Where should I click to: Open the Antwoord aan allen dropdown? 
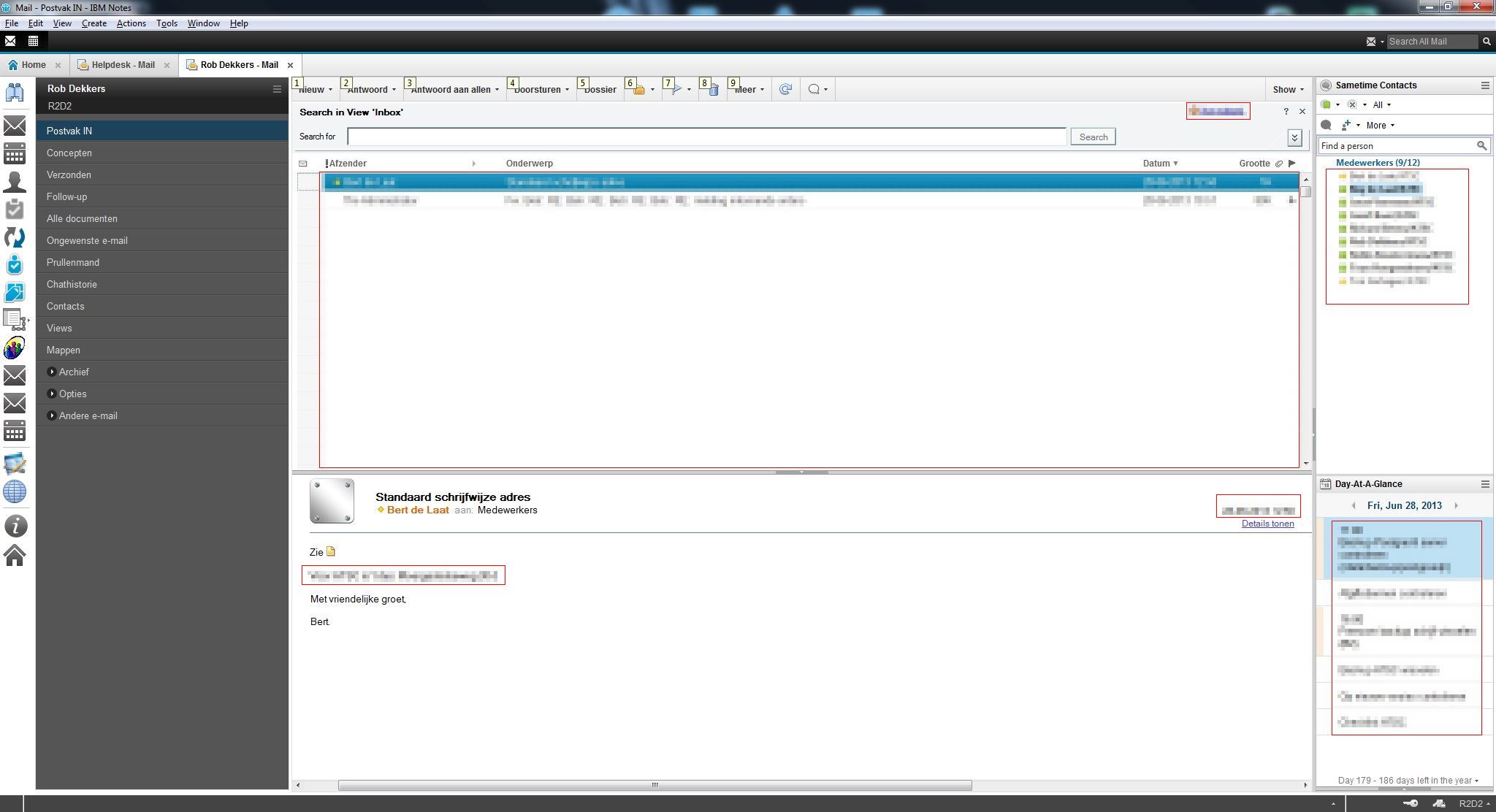455,90
